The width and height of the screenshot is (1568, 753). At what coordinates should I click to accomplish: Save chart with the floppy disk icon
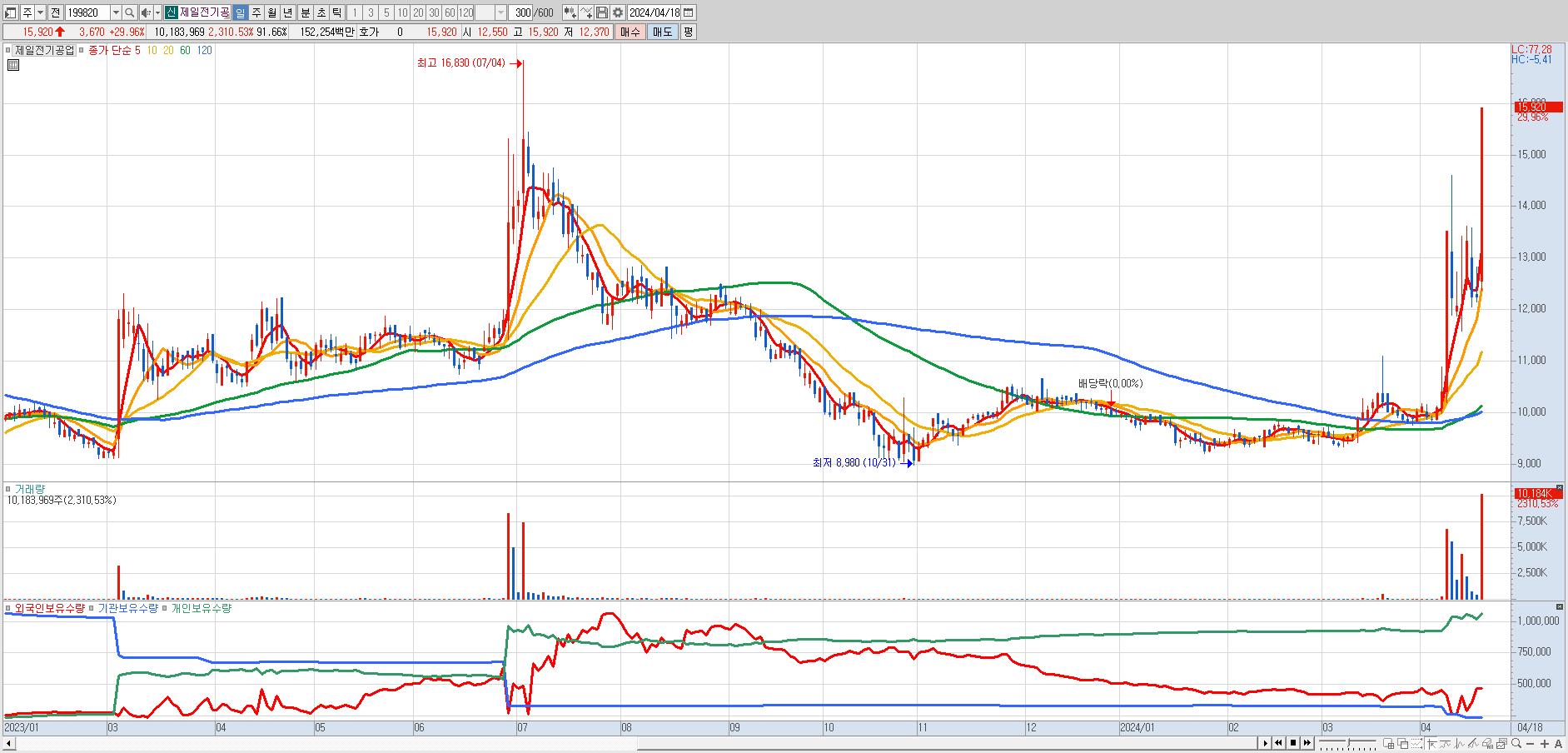[x=602, y=12]
